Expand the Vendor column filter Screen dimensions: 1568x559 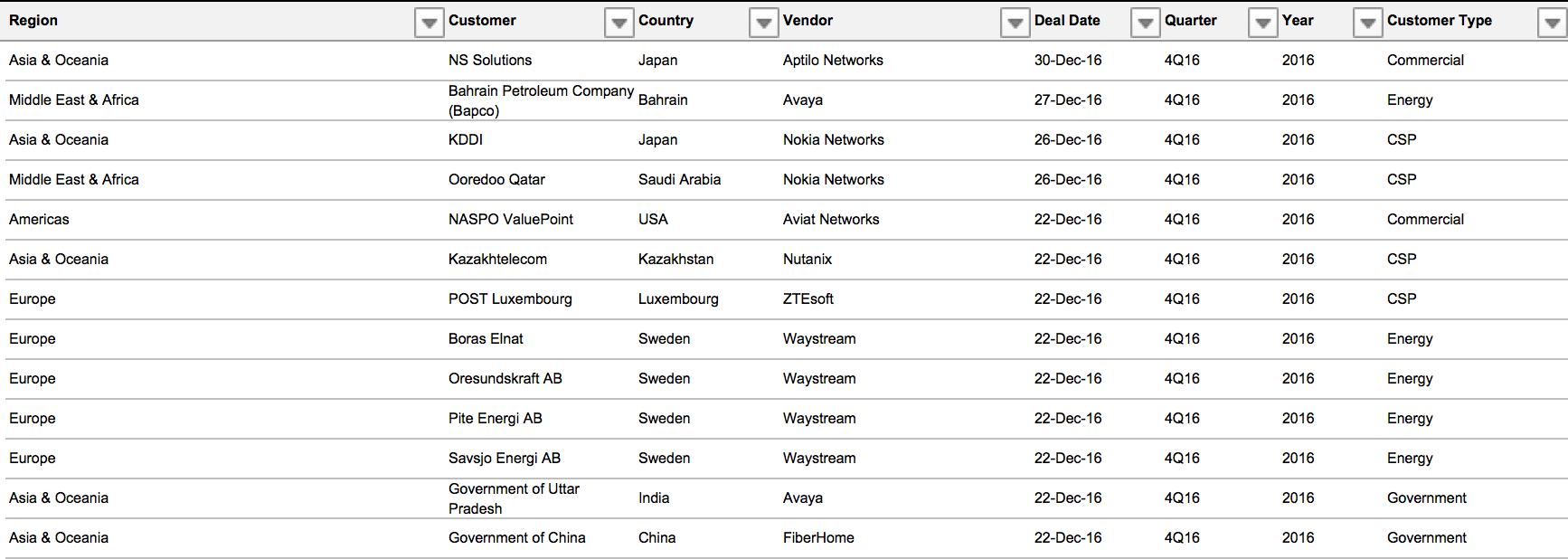click(1015, 24)
